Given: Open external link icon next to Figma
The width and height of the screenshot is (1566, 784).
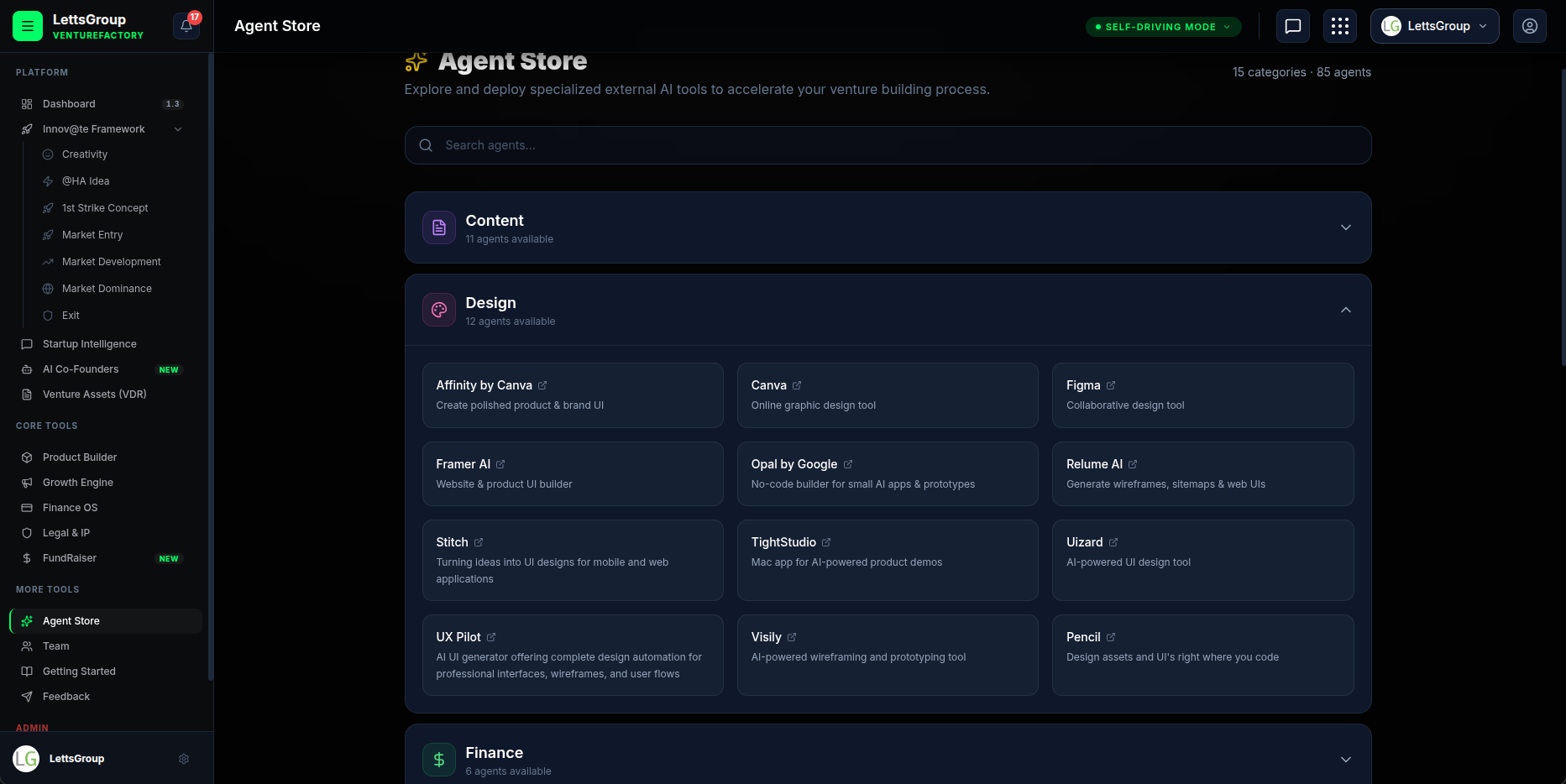Looking at the screenshot, I should (1111, 385).
